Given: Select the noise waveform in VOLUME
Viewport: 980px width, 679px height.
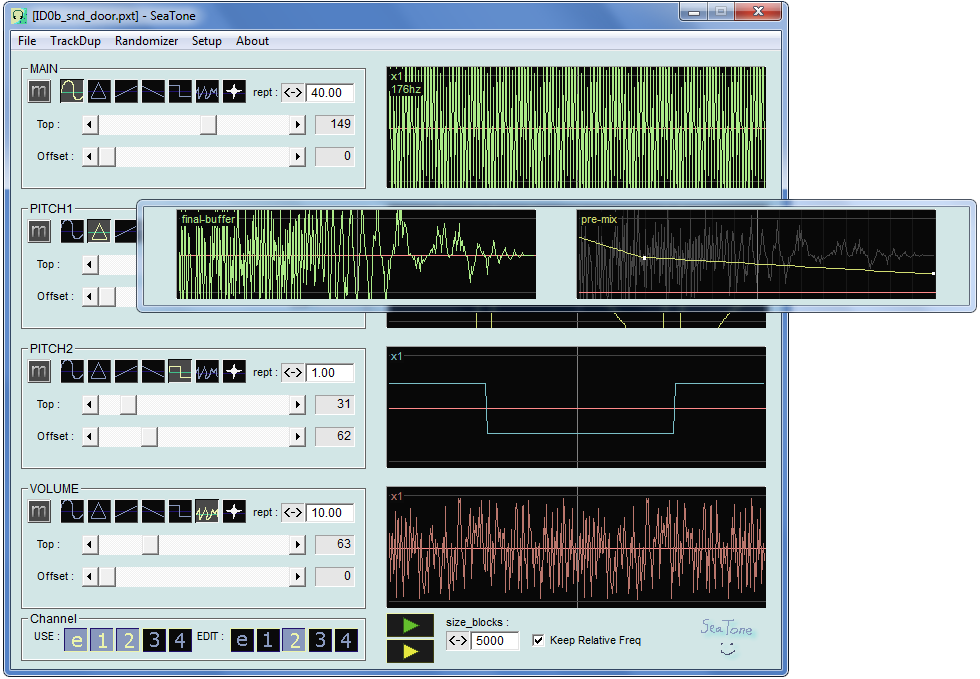Looking at the screenshot, I should (207, 512).
